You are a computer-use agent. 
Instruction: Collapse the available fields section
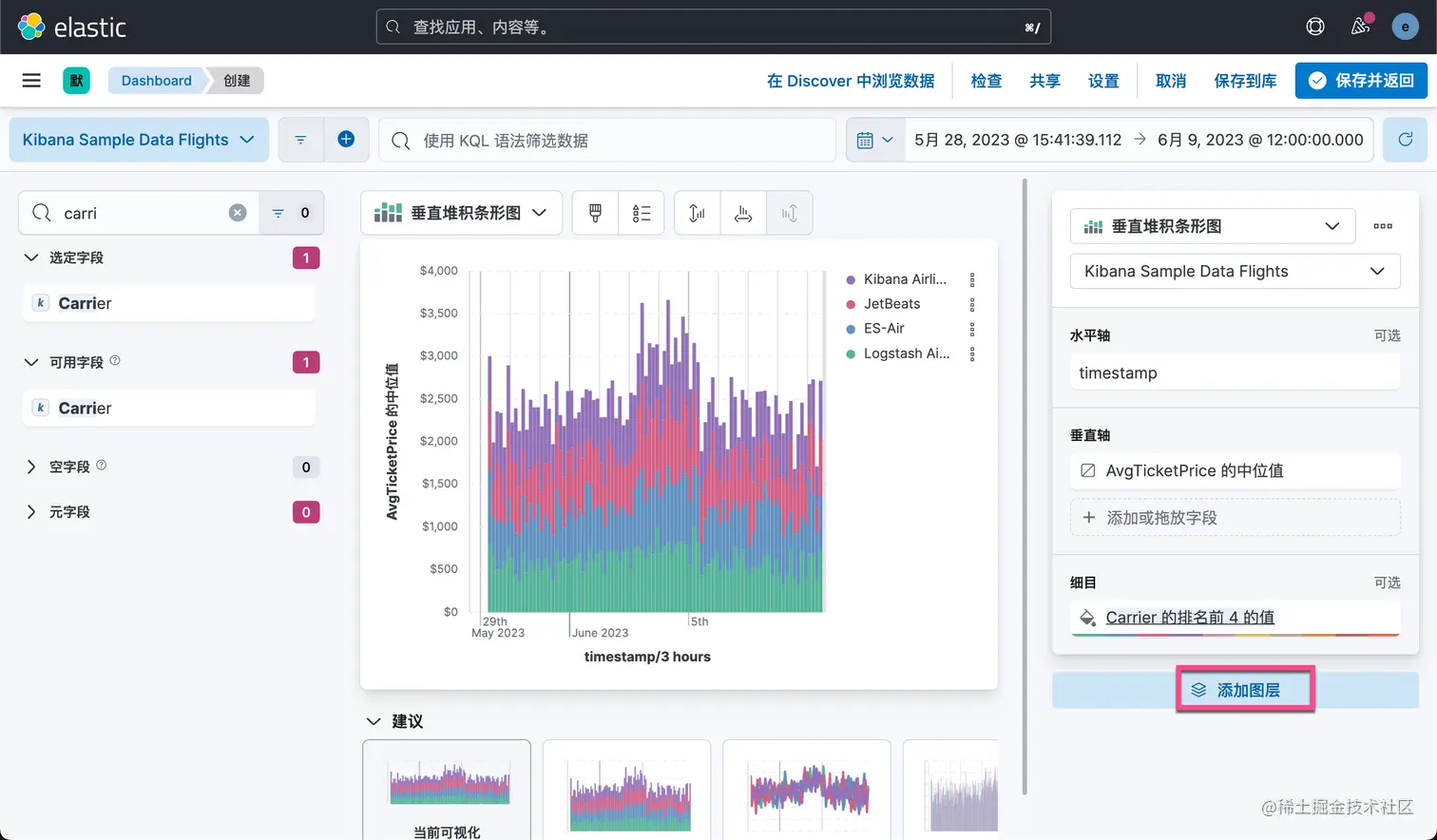[30, 362]
